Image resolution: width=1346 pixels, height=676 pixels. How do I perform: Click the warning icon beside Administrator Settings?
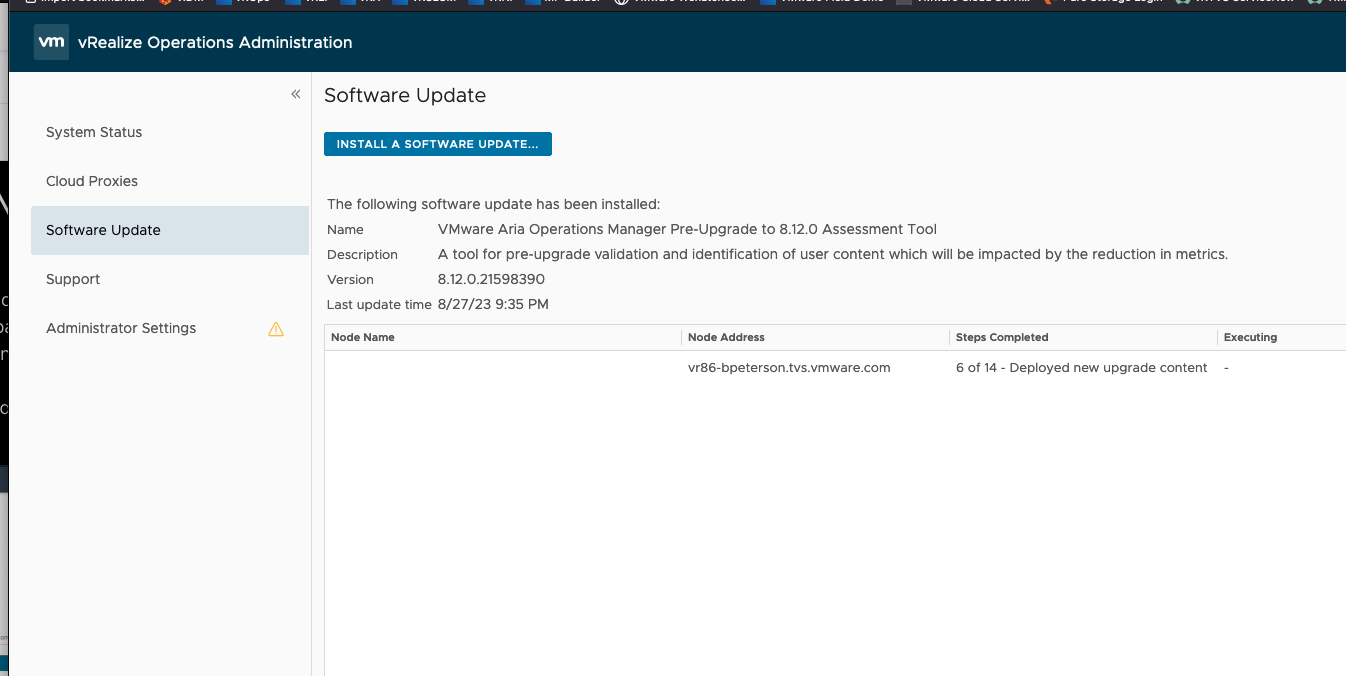[276, 328]
